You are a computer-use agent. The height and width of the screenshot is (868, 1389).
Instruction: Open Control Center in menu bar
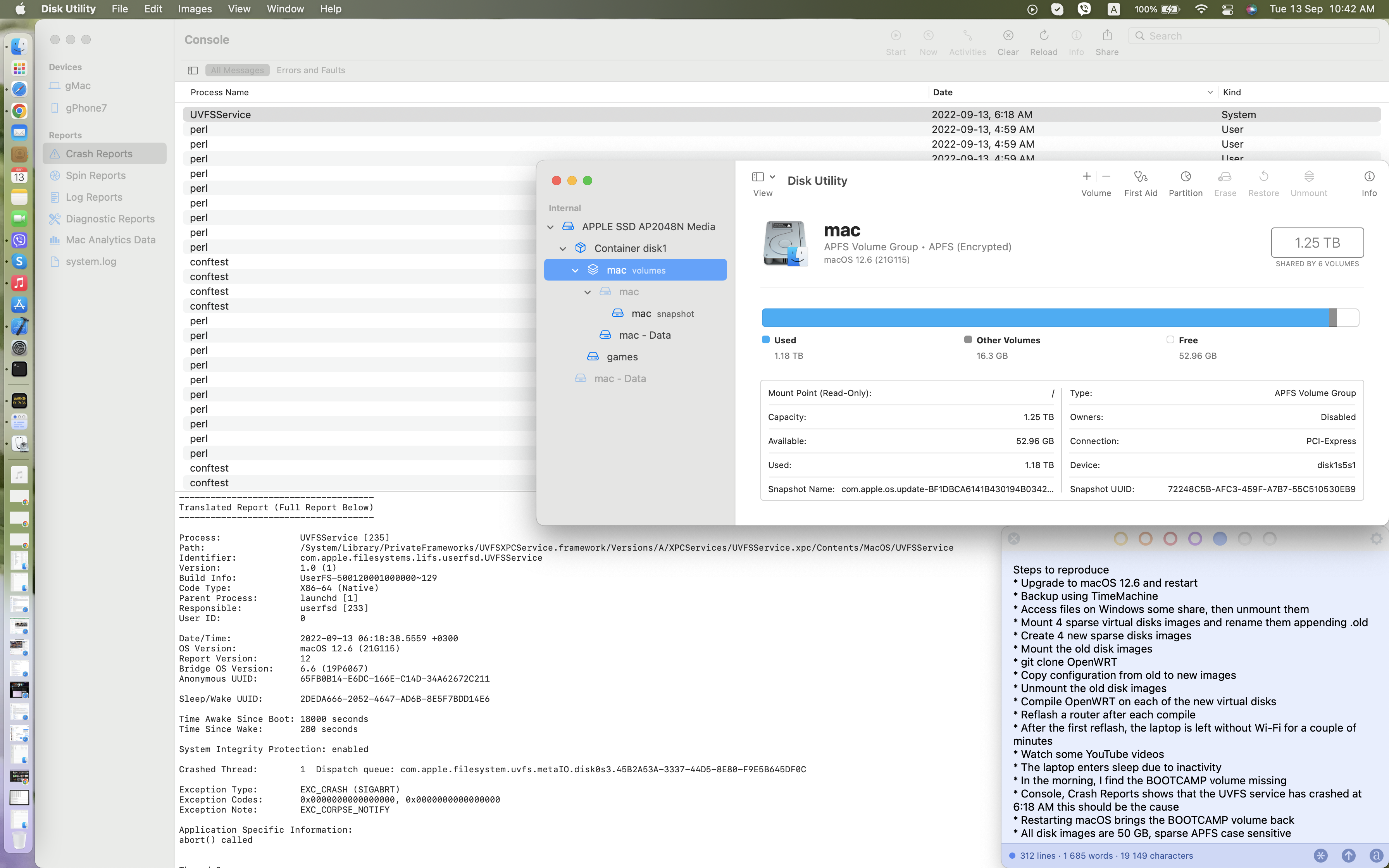pyautogui.click(x=1227, y=9)
